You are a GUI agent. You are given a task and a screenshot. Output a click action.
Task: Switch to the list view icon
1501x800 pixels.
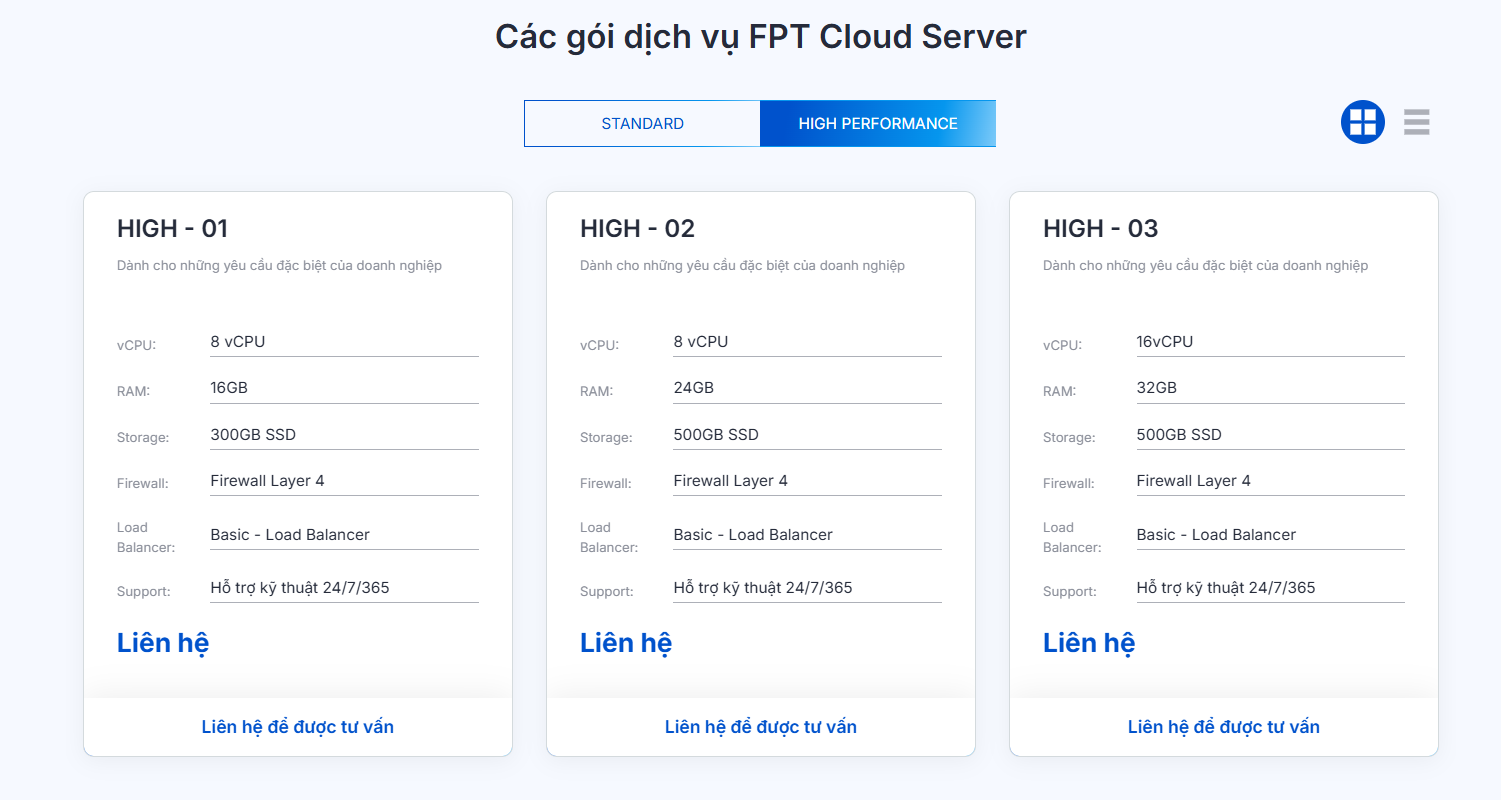coord(1416,121)
